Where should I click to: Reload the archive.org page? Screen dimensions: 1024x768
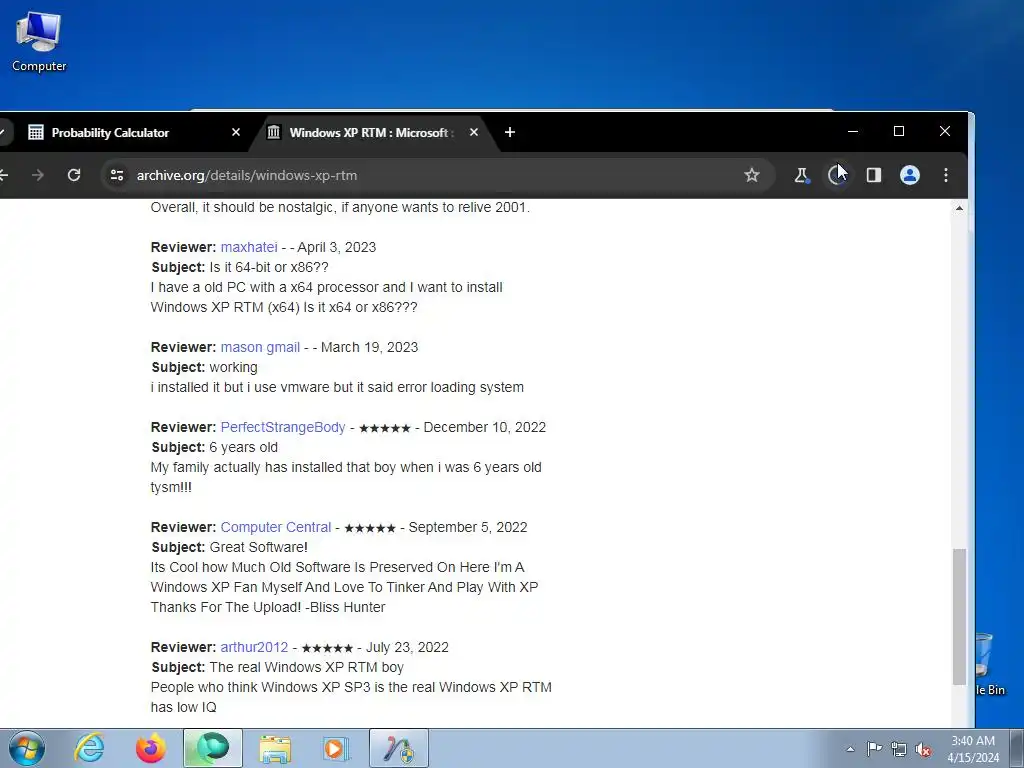(x=74, y=175)
